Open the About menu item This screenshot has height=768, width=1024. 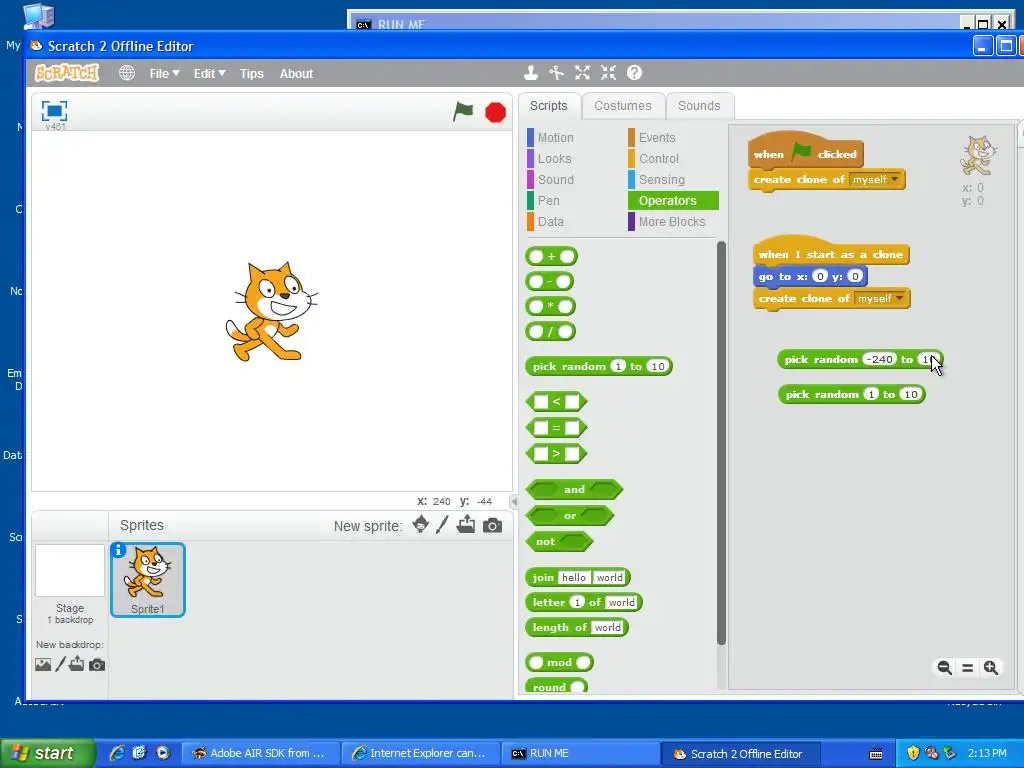point(296,74)
